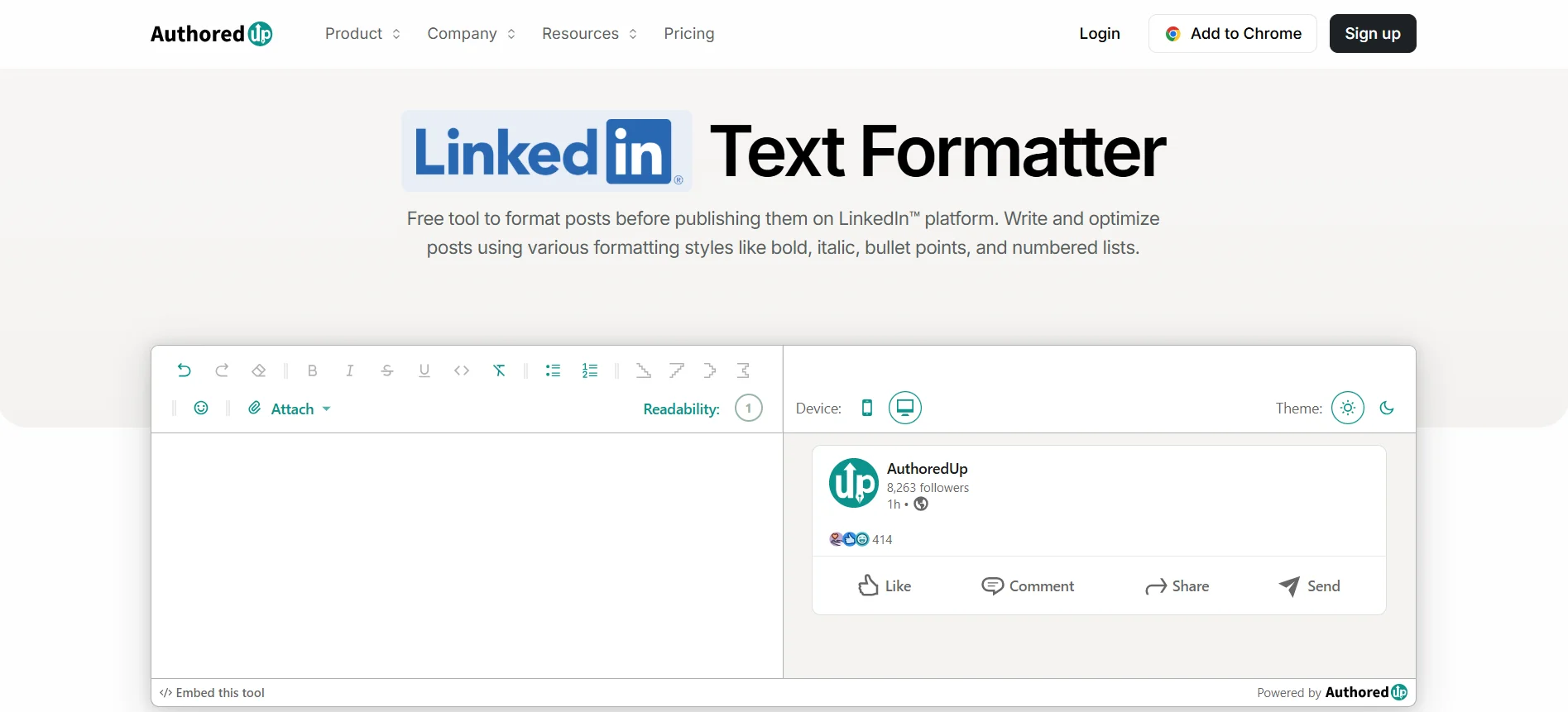This screenshot has width=1568, height=712.
Task: Insert a numbered list
Action: (x=590, y=370)
